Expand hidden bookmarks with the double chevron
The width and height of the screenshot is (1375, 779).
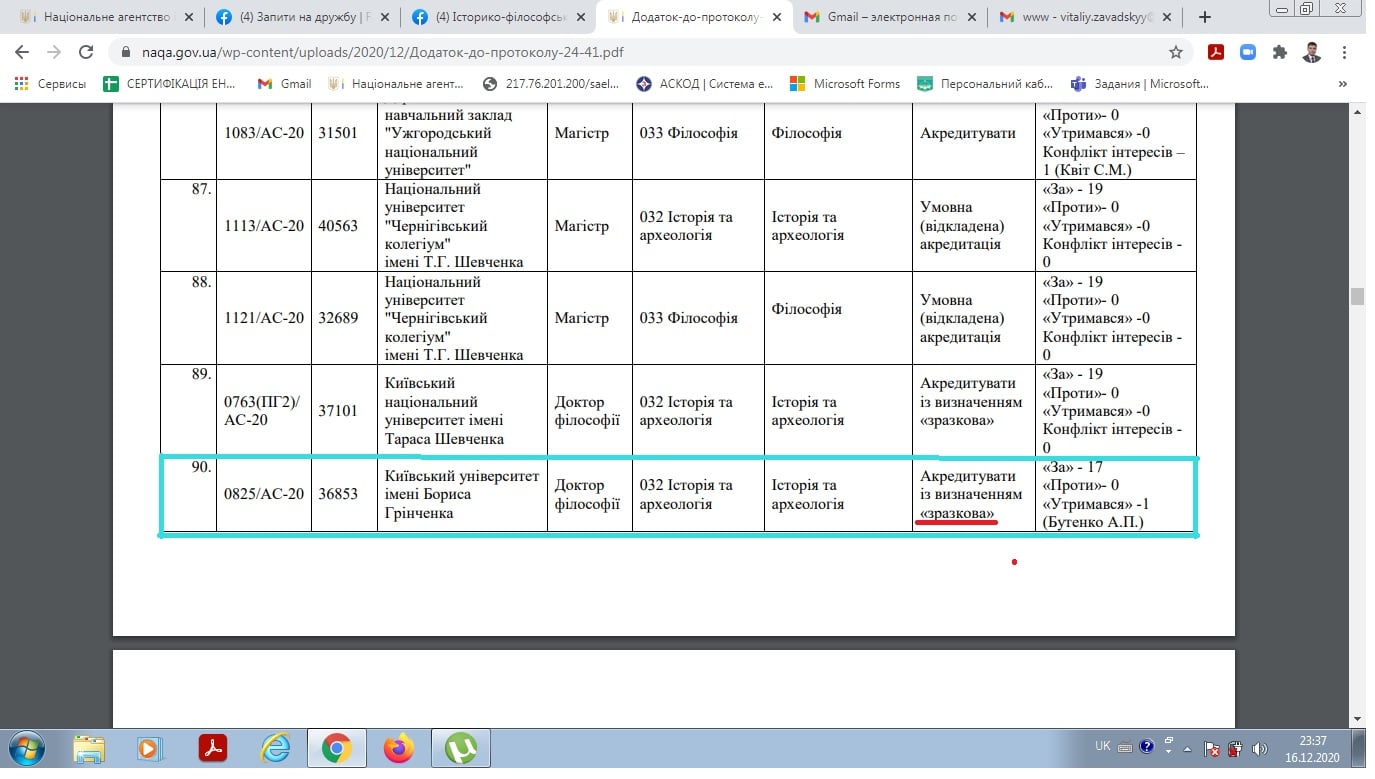[x=1343, y=84]
